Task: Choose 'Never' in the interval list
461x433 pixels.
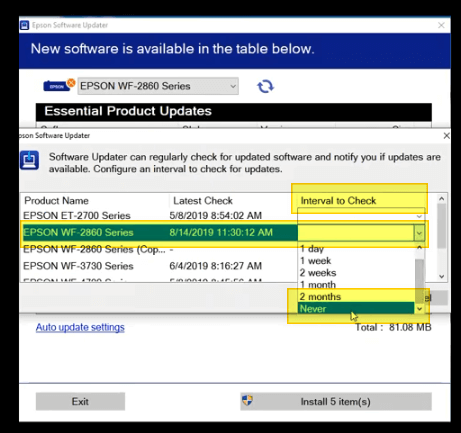Action: (x=356, y=309)
